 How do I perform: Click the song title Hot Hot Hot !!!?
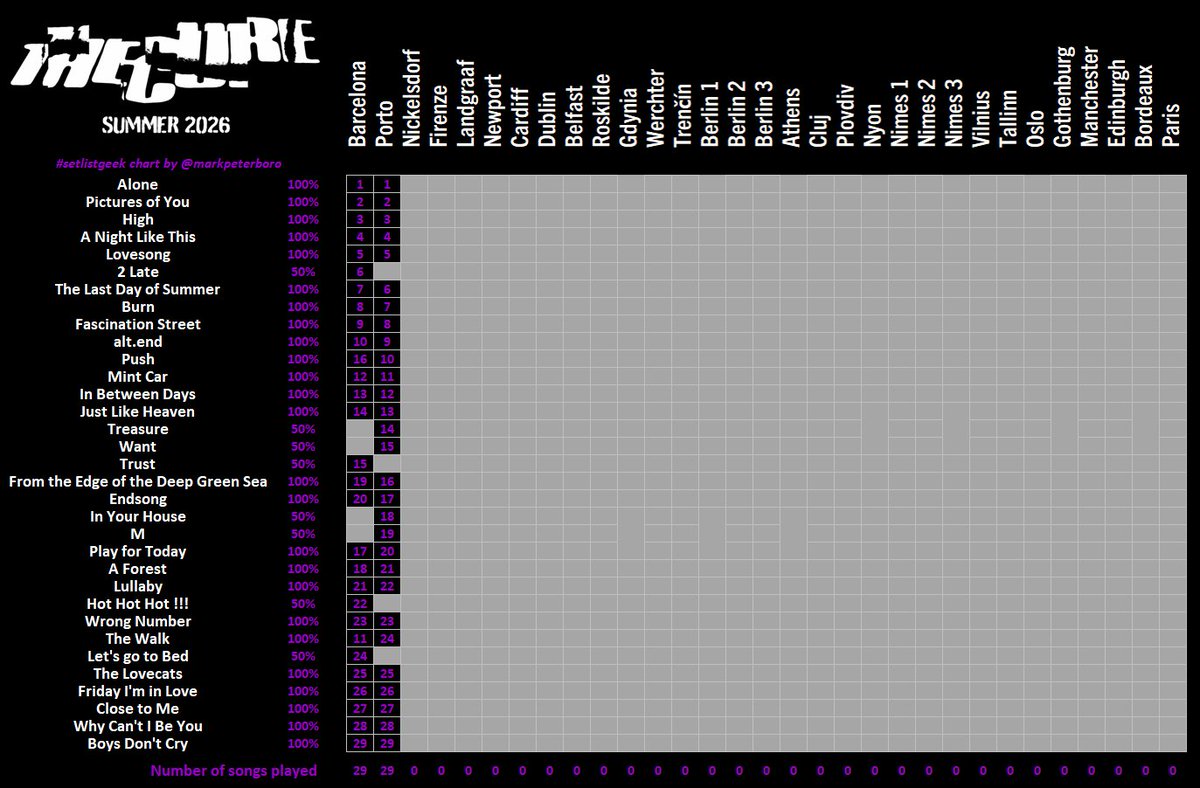pos(138,604)
